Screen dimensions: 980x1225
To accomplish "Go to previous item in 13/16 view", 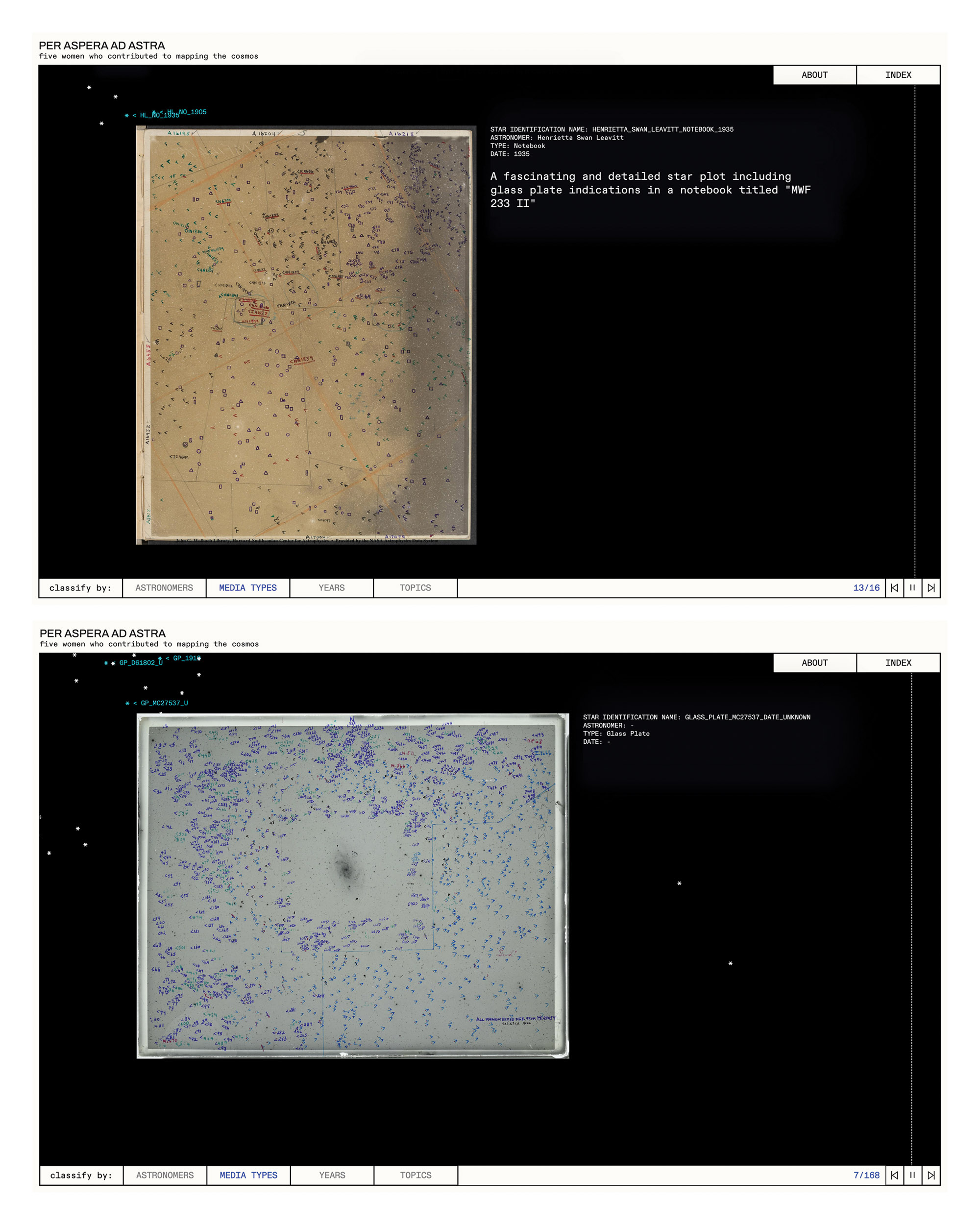I will [894, 588].
